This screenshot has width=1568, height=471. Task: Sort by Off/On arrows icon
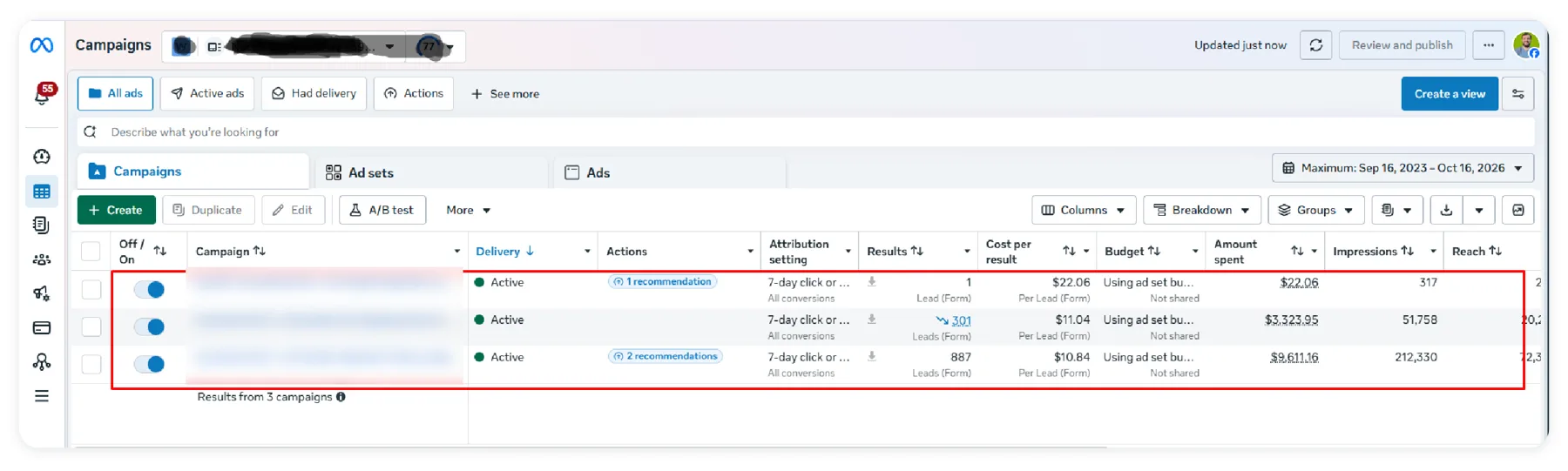tap(160, 251)
